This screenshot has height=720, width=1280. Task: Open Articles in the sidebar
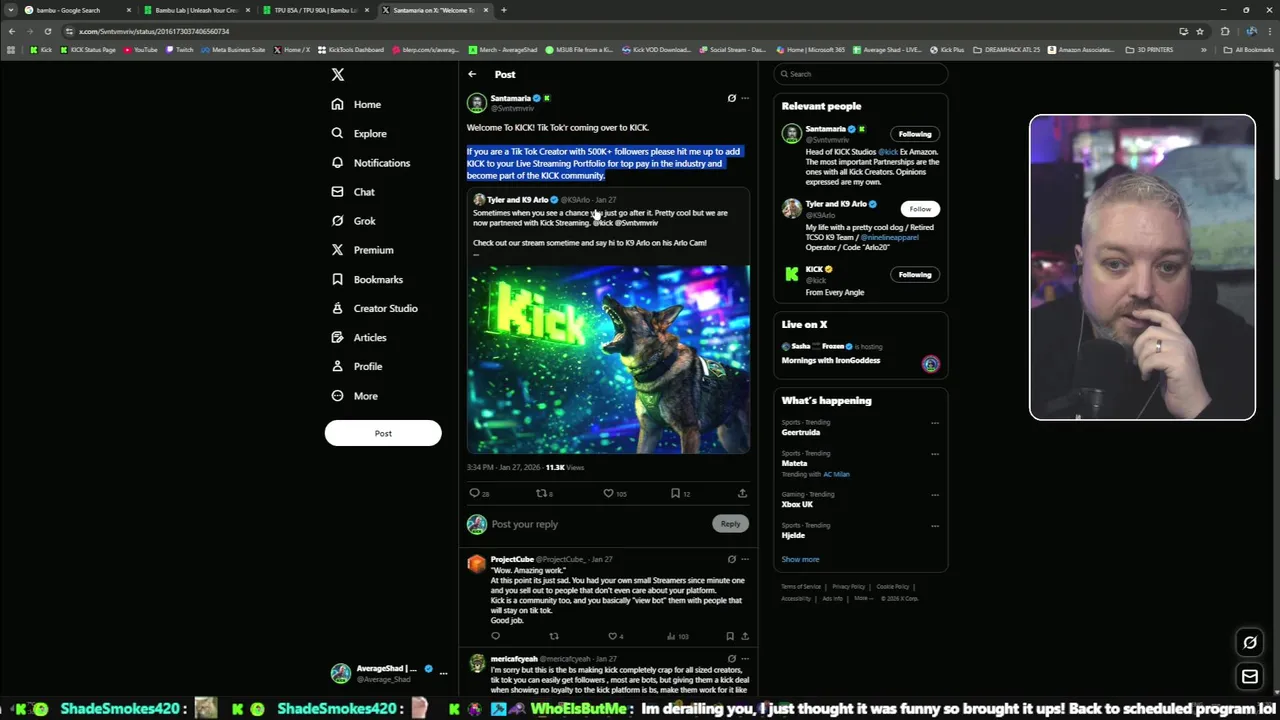tap(358, 337)
